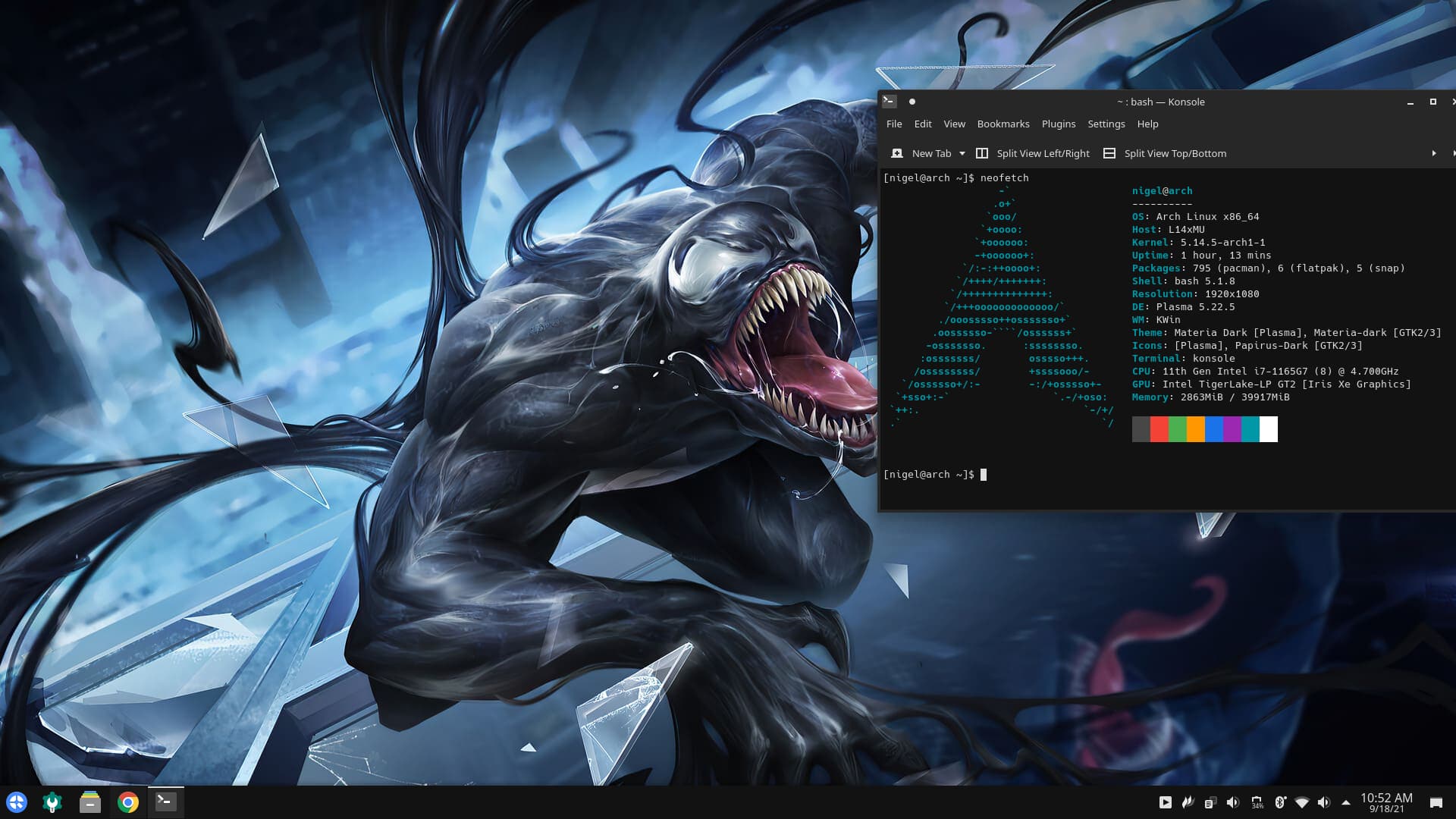This screenshot has width=1456, height=819.
Task: Open the file manager from taskbar
Action: click(90, 802)
